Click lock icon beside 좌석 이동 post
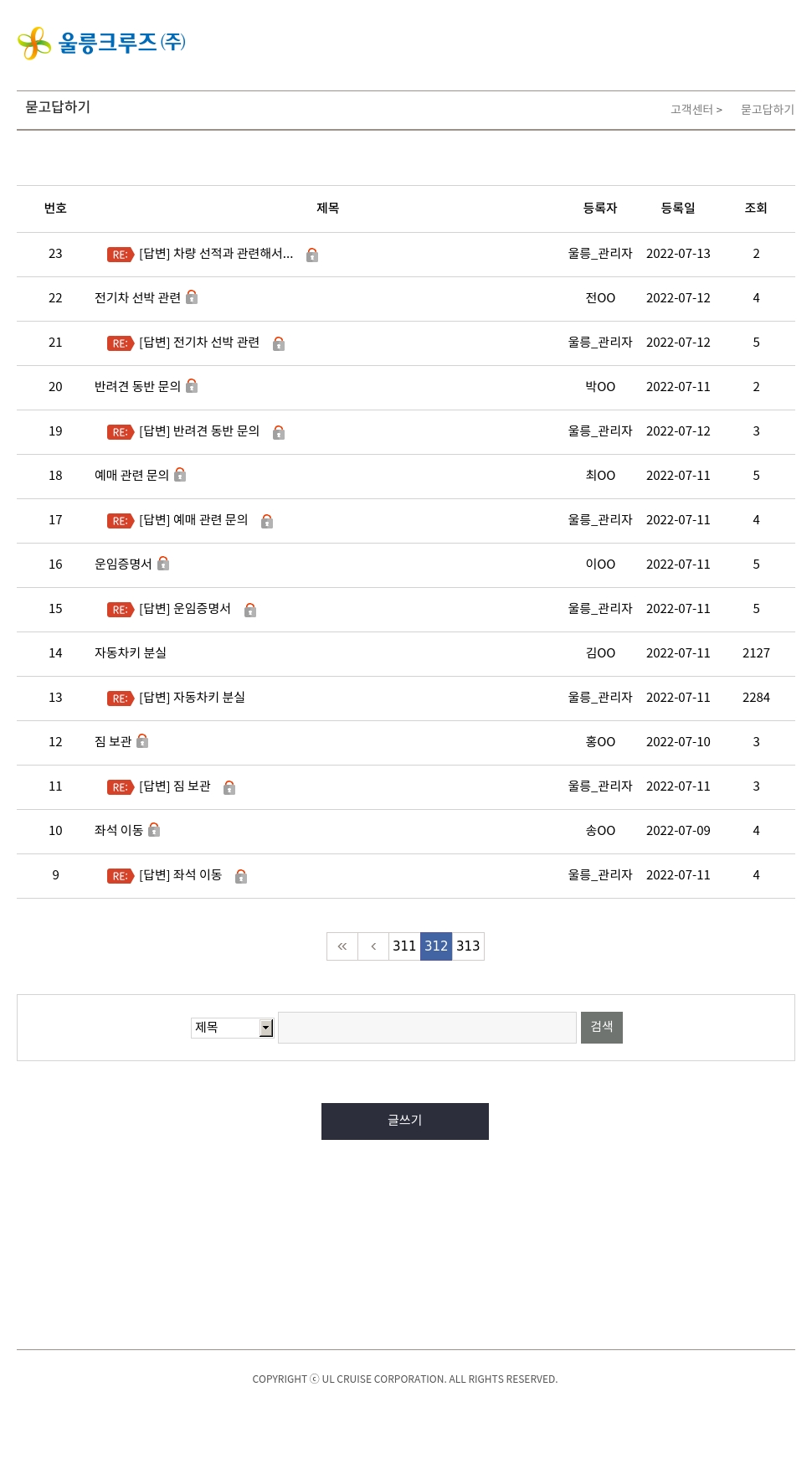This screenshot has width=812, height=1459. click(x=154, y=830)
